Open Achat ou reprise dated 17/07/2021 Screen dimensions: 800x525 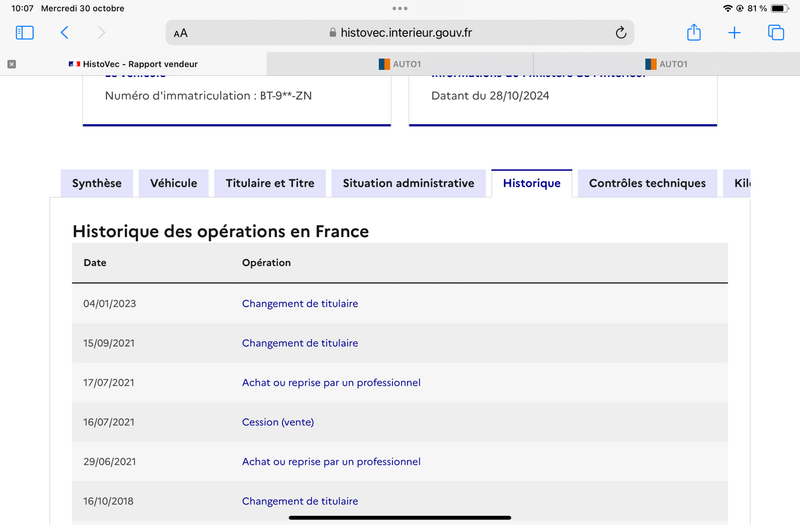tap(331, 383)
